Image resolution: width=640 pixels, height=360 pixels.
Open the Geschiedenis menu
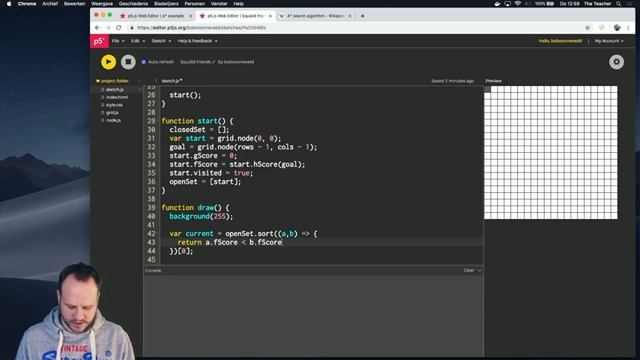click(x=133, y=4)
